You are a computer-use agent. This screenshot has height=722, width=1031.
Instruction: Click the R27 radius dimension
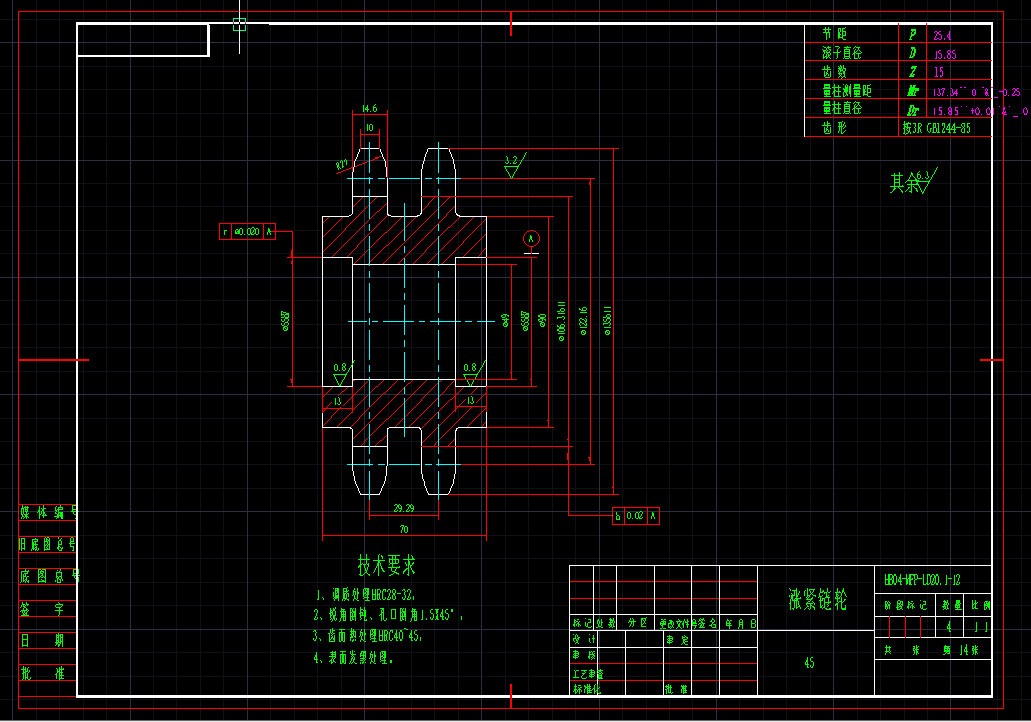[343, 165]
